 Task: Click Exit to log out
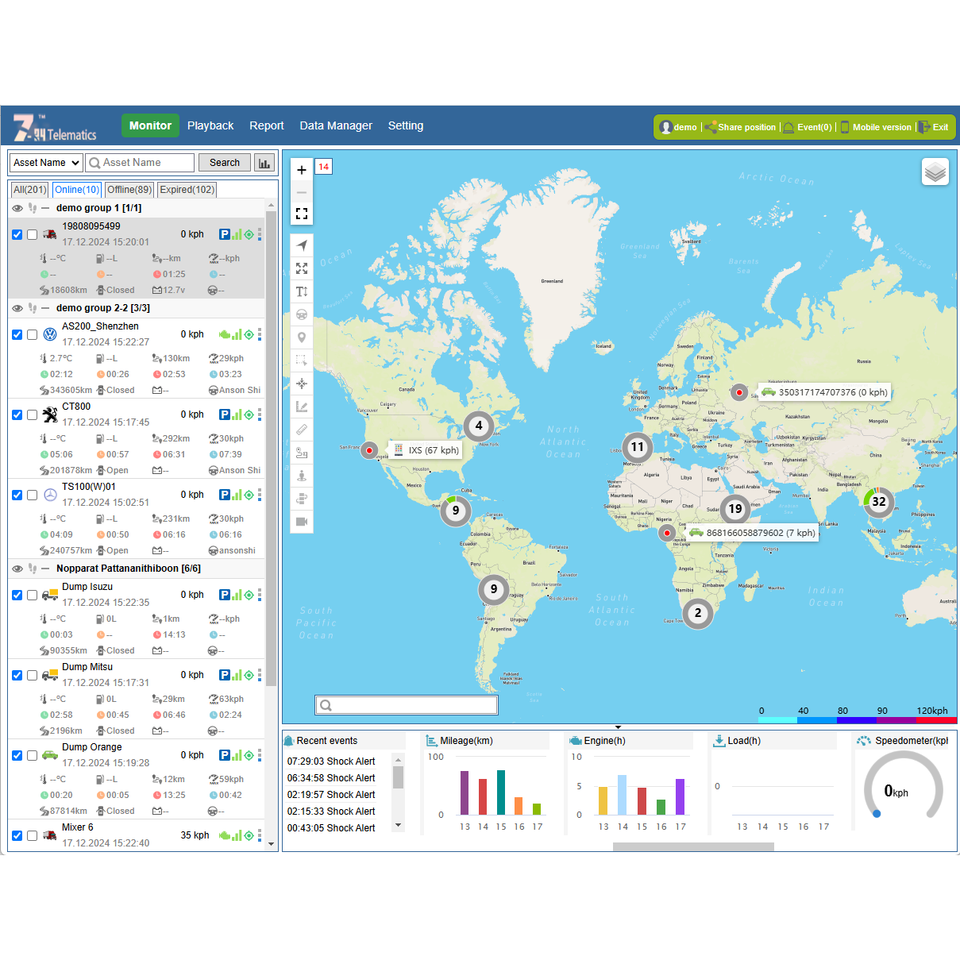(933, 127)
